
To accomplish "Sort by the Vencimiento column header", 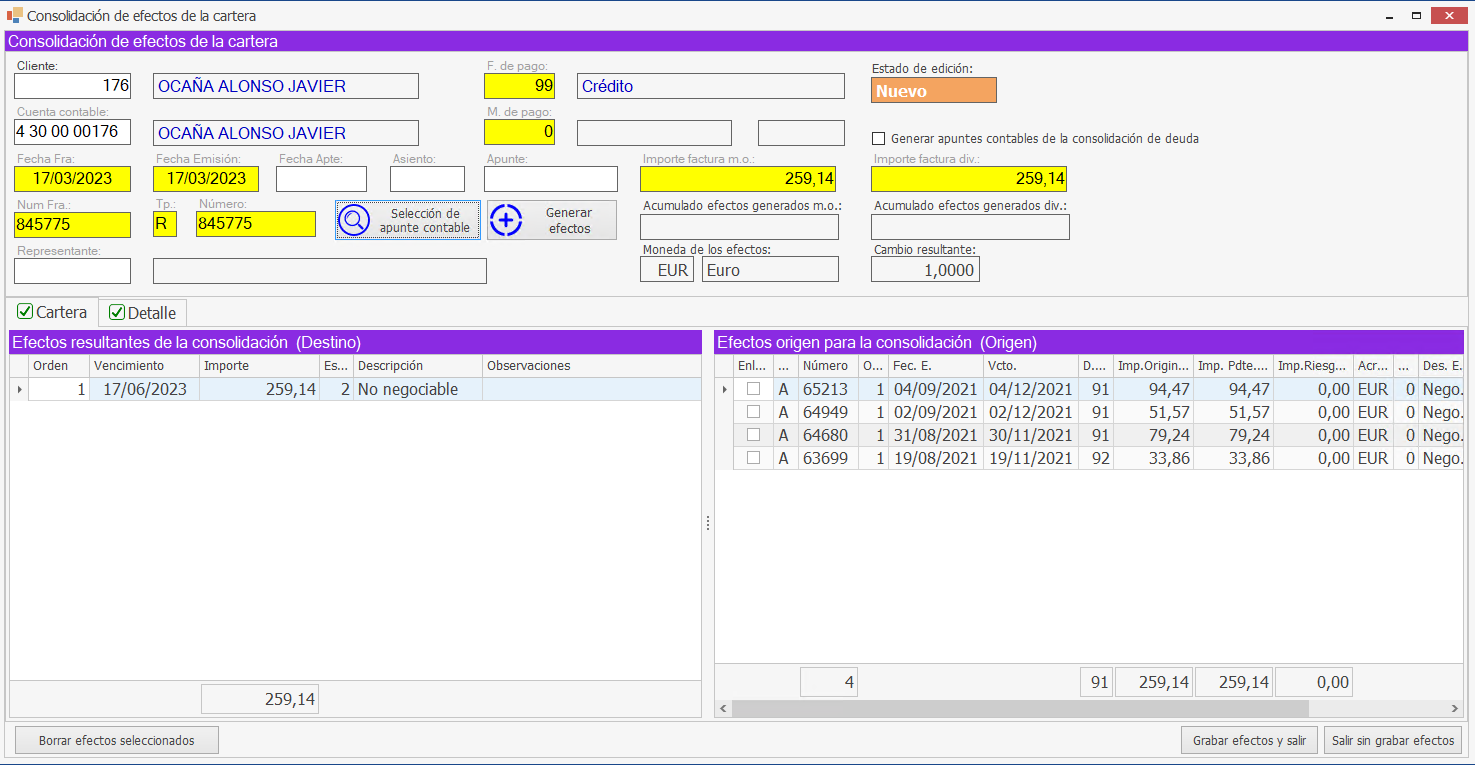I will 144,366.
